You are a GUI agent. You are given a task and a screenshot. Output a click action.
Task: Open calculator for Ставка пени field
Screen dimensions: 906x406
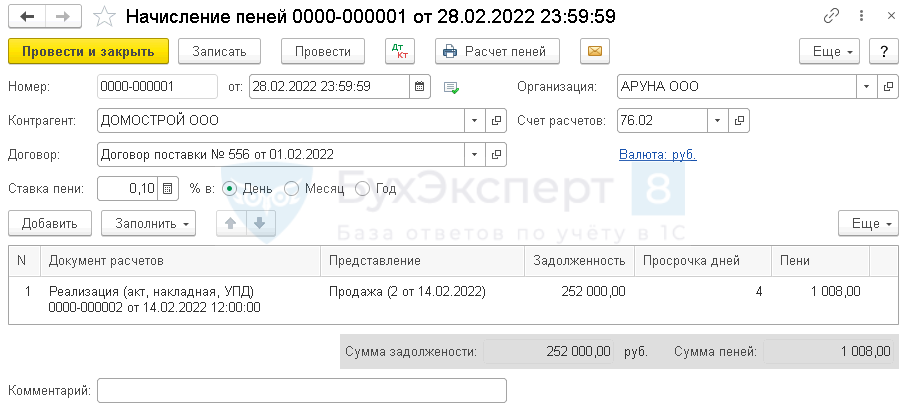pos(168,188)
